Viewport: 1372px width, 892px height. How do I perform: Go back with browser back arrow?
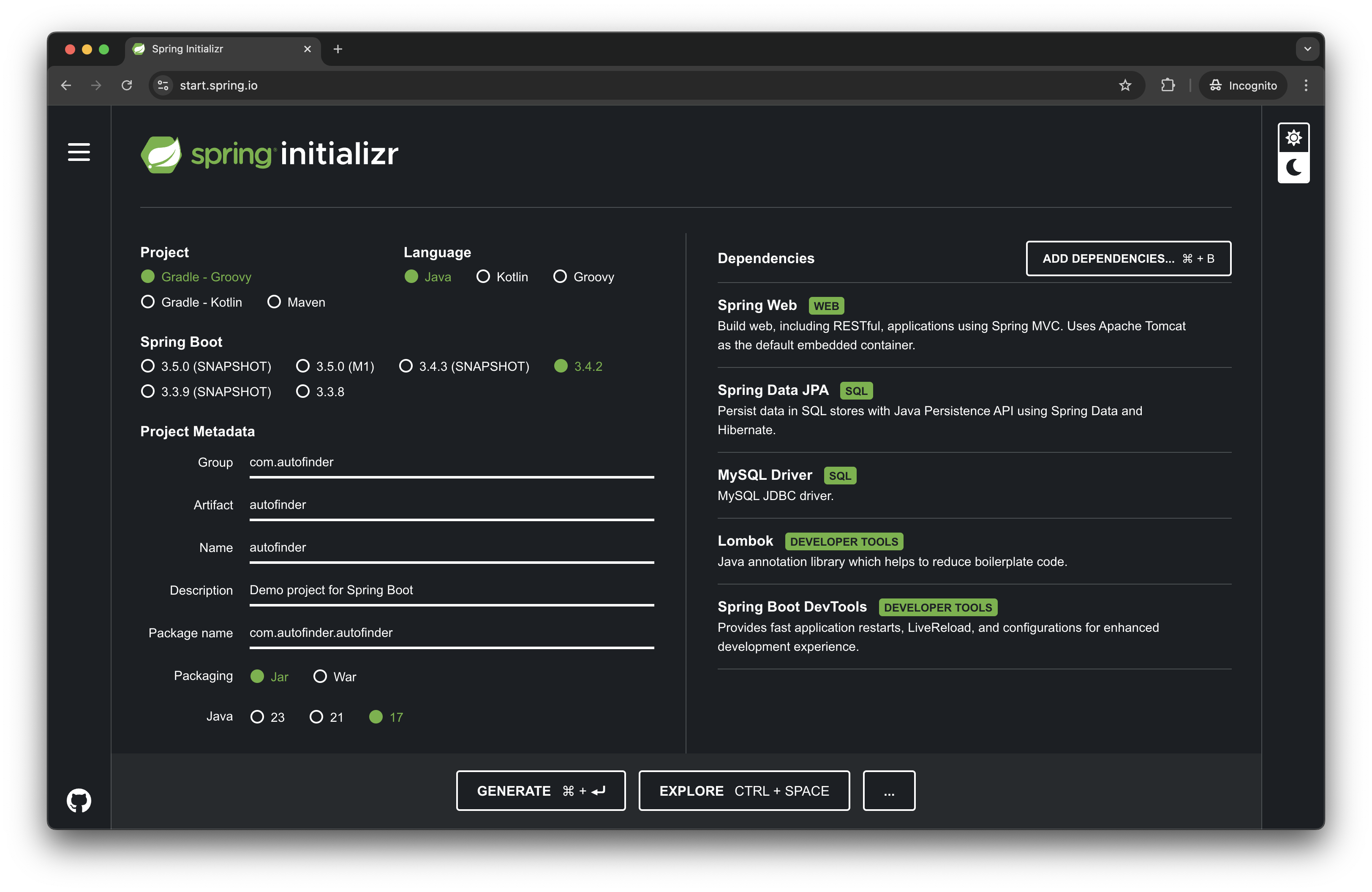66,85
